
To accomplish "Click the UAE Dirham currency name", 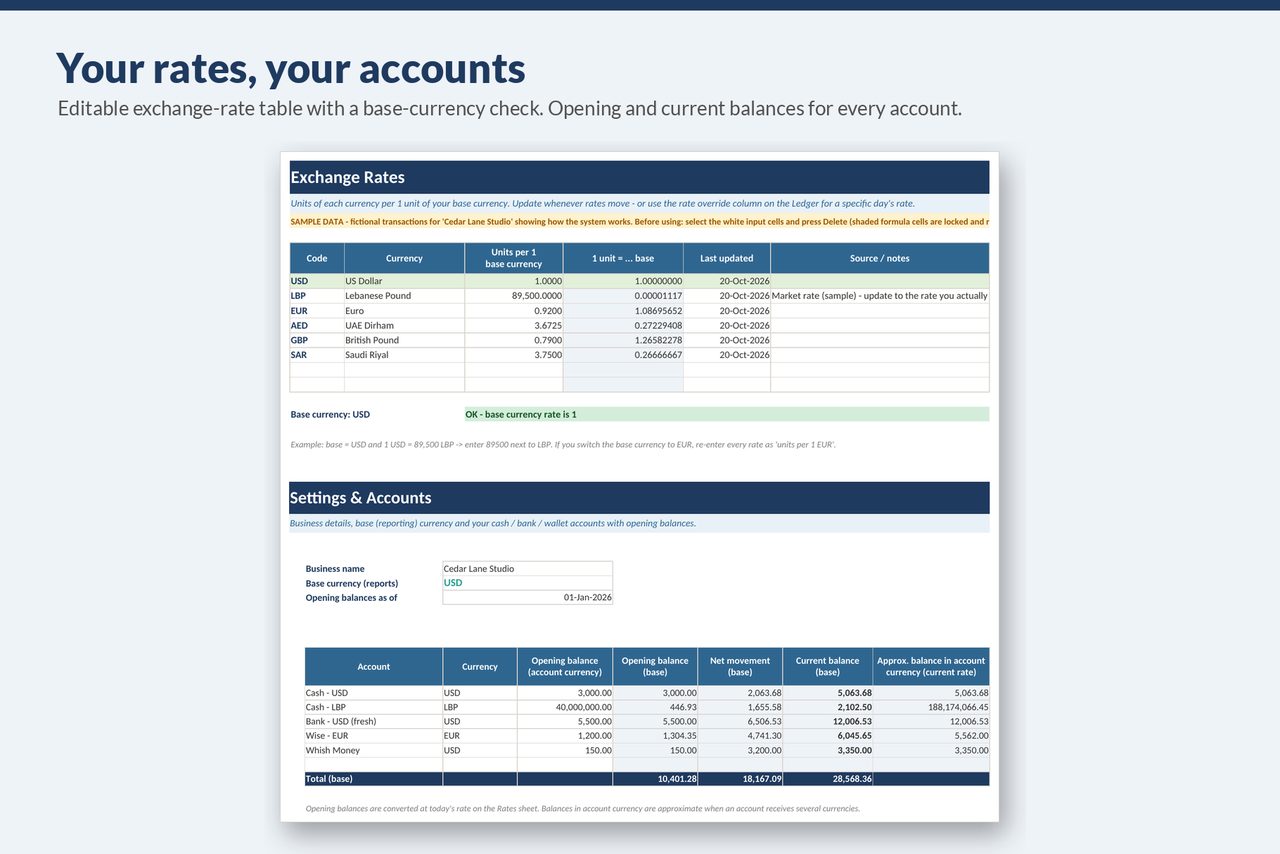I will click(x=404, y=325).
